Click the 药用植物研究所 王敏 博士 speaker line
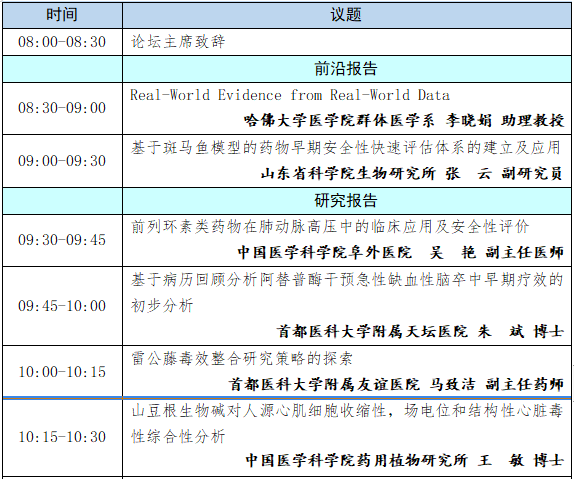 pyautogui.click(x=404, y=460)
